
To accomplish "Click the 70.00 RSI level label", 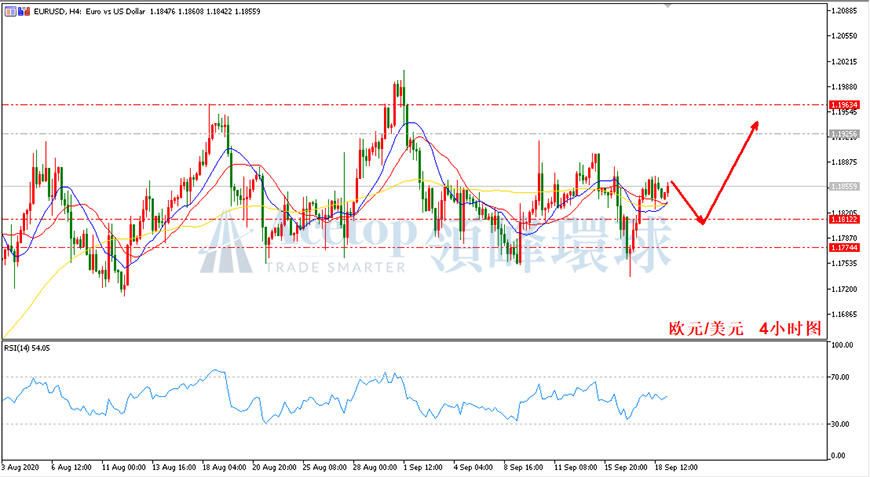I will coord(840,377).
